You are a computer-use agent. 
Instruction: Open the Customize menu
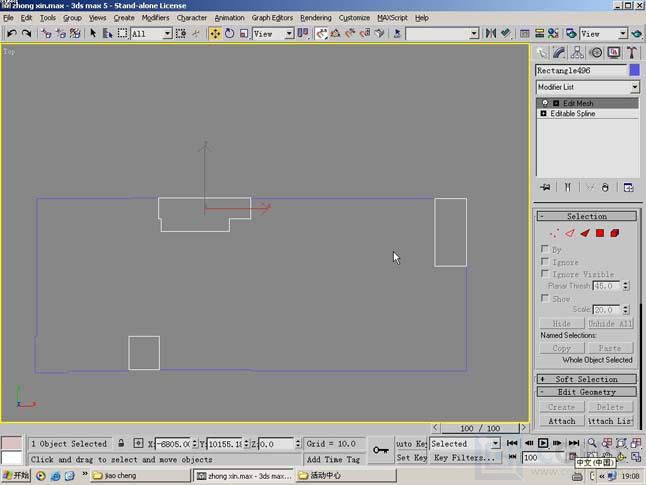click(x=354, y=18)
